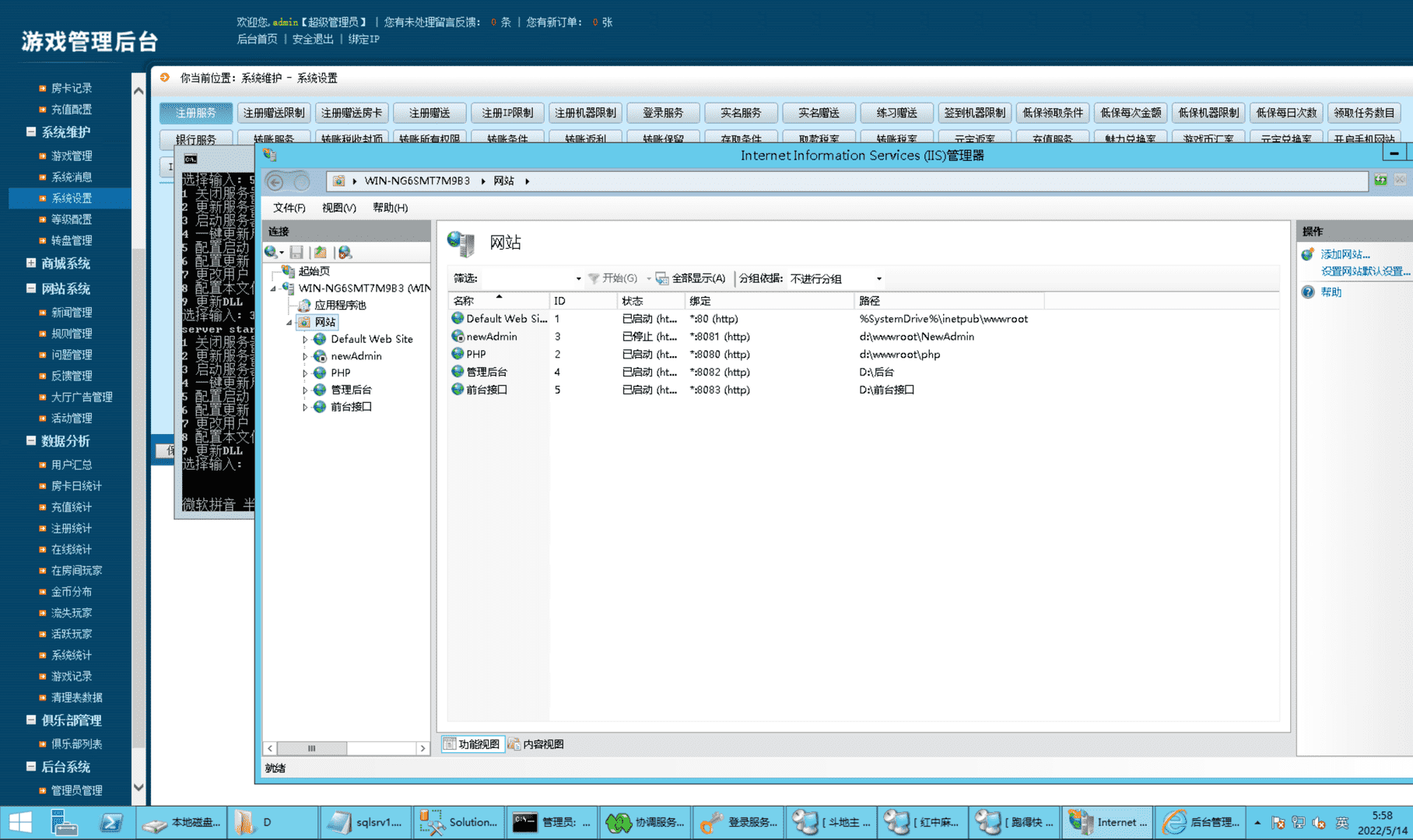Click the up-one-level icon in the Connections toolbar
1413x840 pixels.
click(320, 252)
